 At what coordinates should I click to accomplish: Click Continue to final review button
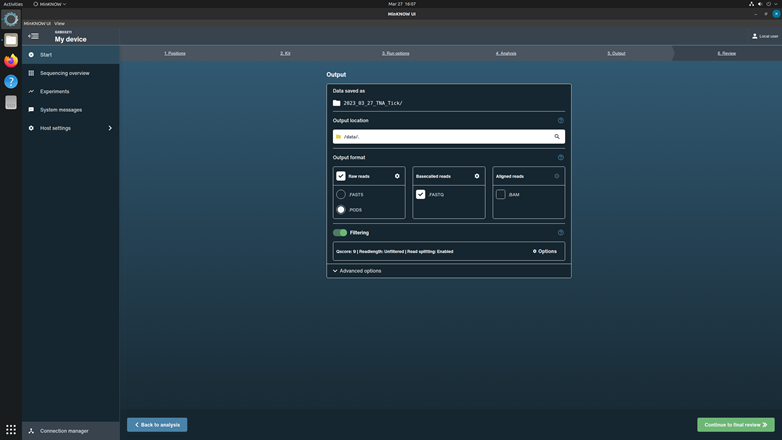(735, 425)
